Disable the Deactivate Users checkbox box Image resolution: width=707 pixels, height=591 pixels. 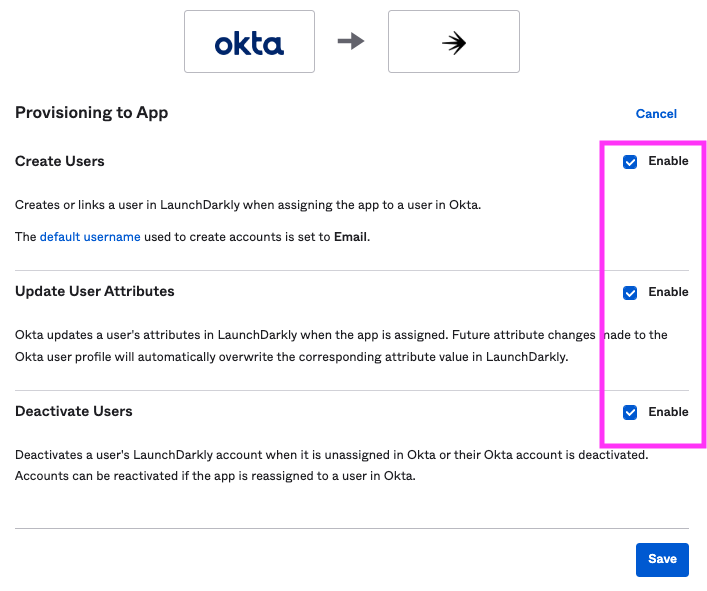coord(630,412)
